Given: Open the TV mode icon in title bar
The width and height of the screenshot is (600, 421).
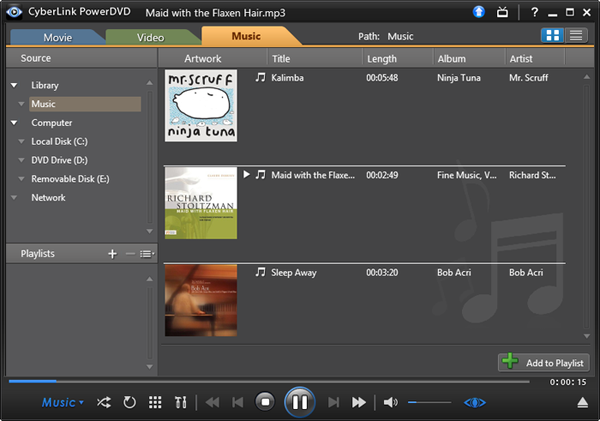Looking at the screenshot, I should click(x=502, y=12).
